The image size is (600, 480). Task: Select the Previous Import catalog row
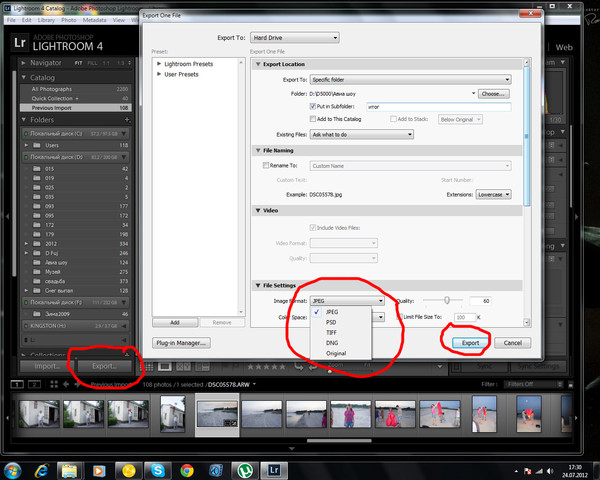click(76, 108)
